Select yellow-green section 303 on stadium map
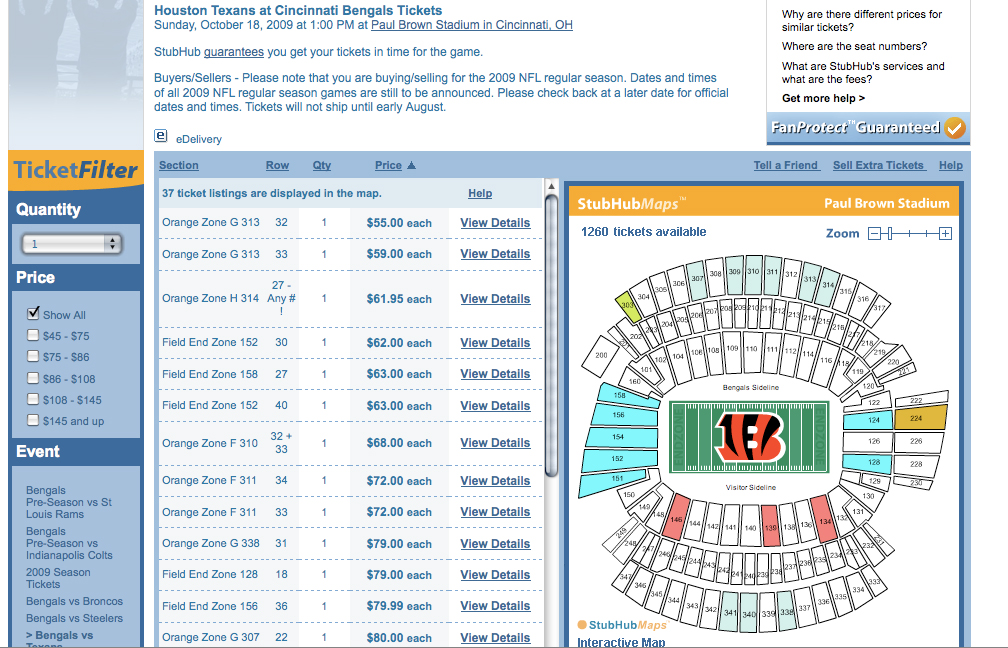The image size is (1008, 648). (628, 308)
